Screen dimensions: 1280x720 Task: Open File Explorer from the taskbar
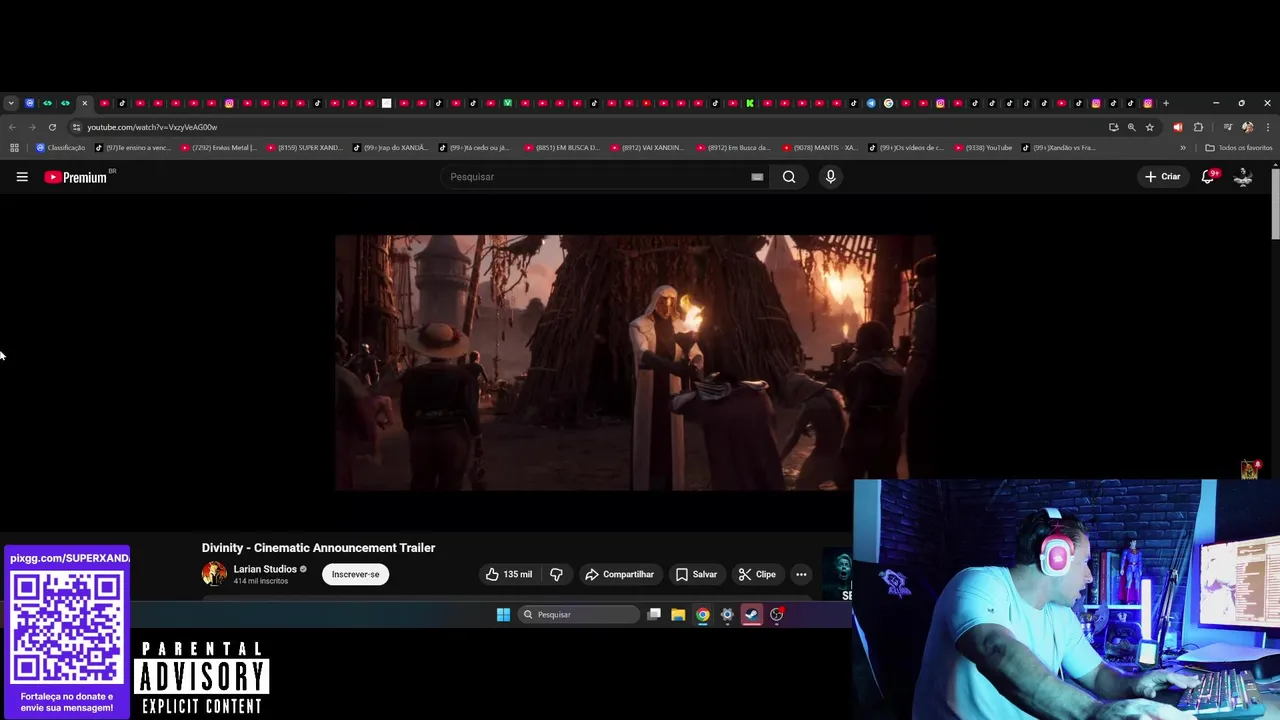(678, 615)
